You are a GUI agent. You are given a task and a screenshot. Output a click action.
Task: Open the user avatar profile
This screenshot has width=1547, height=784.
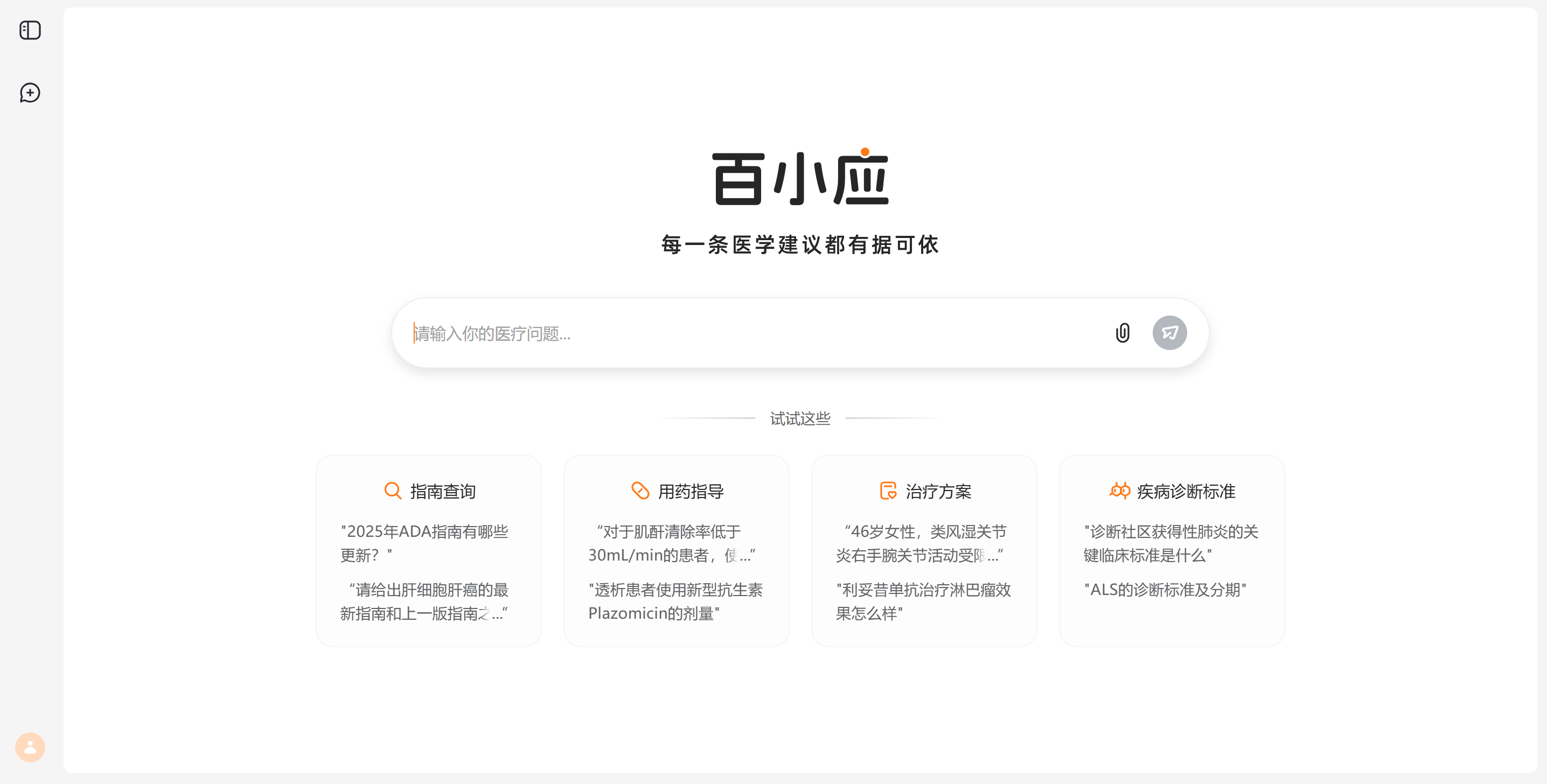click(x=30, y=747)
